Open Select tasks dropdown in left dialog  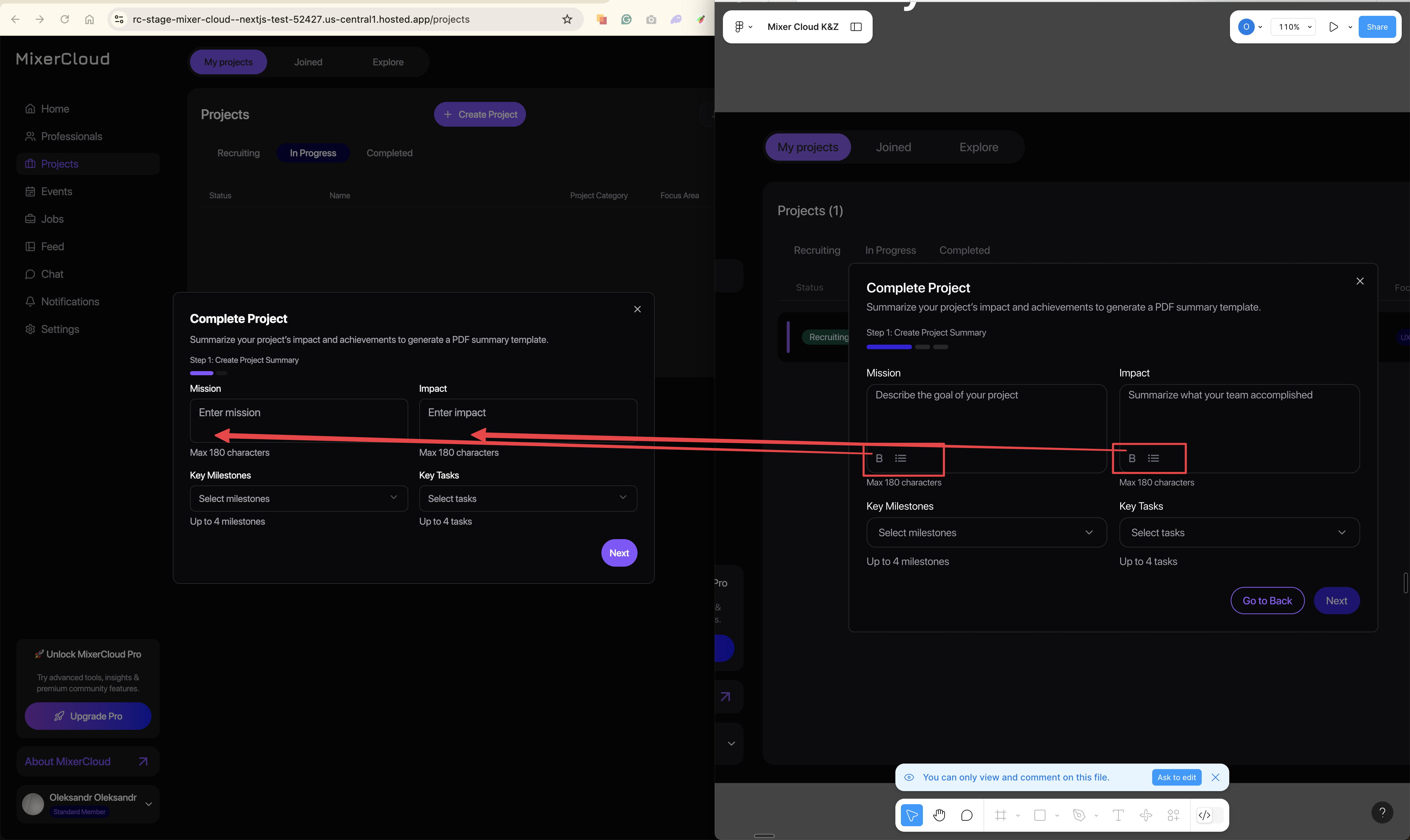click(528, 498)
